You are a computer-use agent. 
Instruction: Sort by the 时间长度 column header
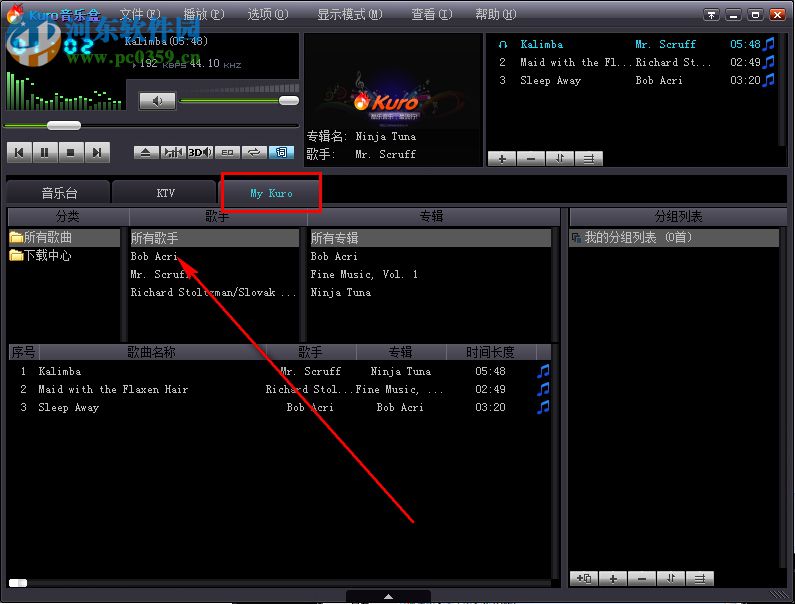(490, 352)
